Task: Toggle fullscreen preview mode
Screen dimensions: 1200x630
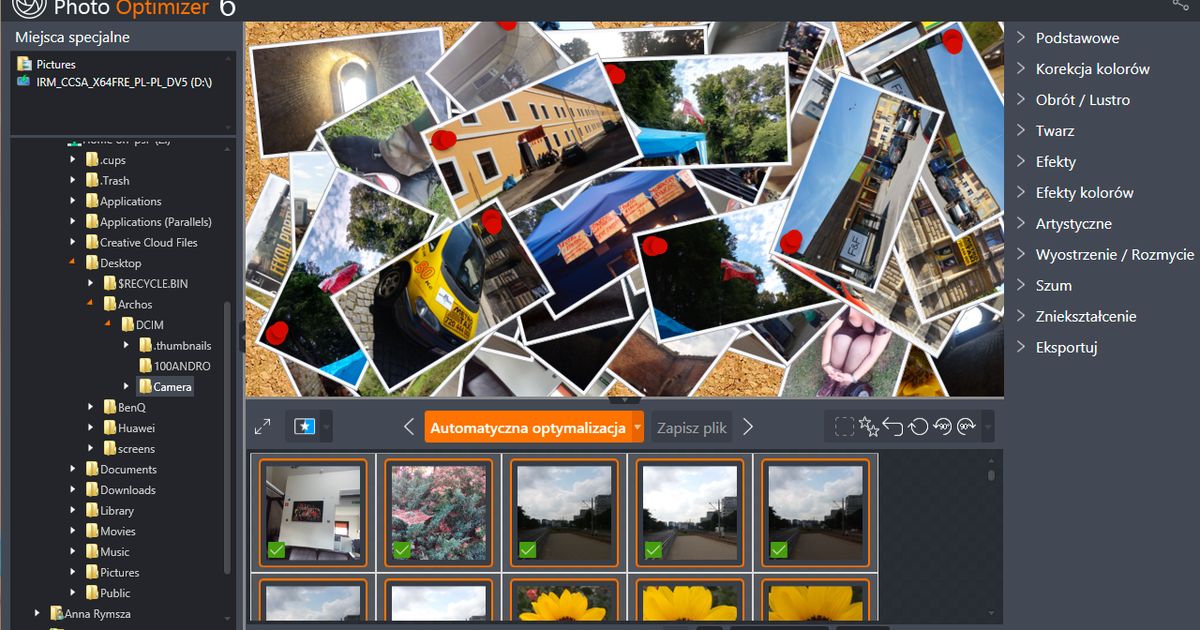Action: coord(262,426)
